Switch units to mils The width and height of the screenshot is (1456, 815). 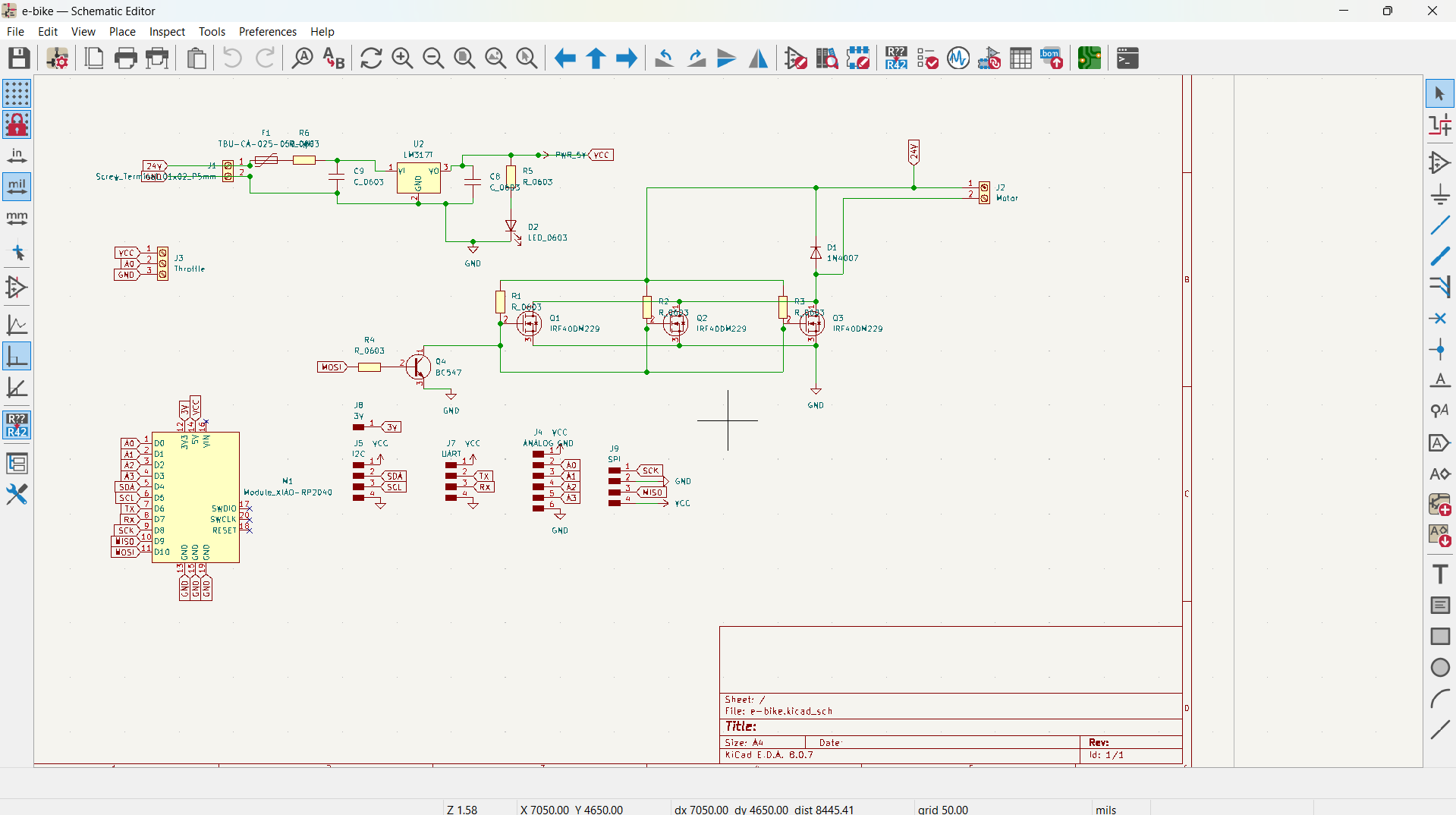pos(17,187)
